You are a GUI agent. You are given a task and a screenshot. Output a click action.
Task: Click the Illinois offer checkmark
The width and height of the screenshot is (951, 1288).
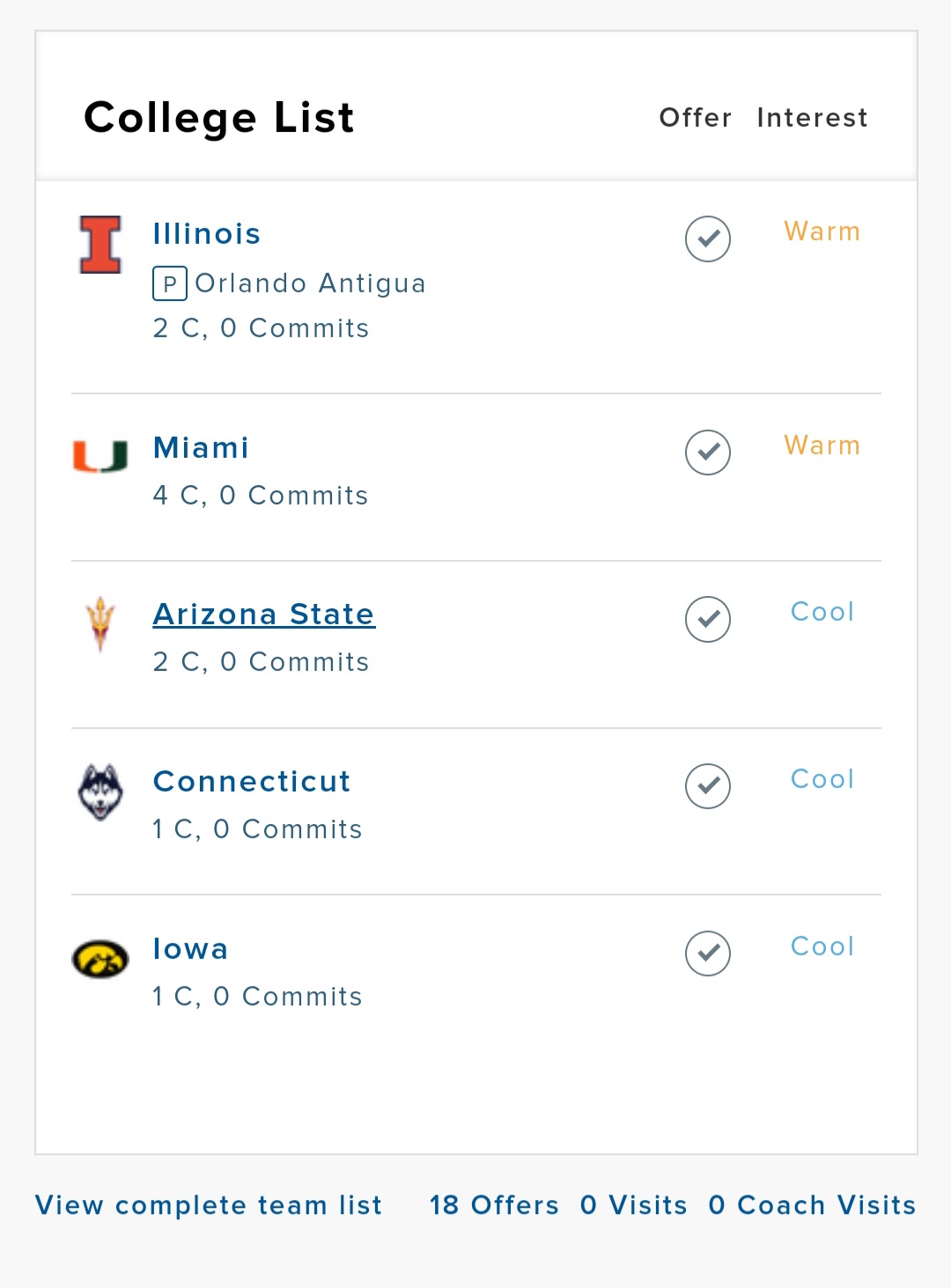(x=708, y=239)
